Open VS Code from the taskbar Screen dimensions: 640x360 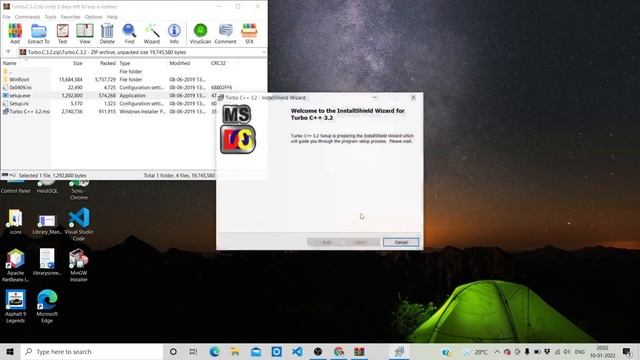[x=298, y=351]
